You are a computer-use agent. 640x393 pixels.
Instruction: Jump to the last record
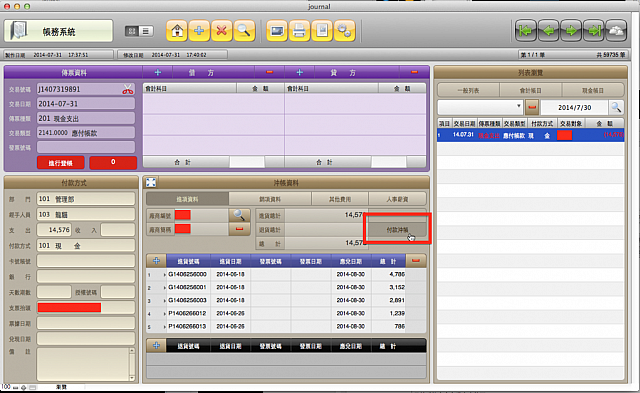[594, 31]
